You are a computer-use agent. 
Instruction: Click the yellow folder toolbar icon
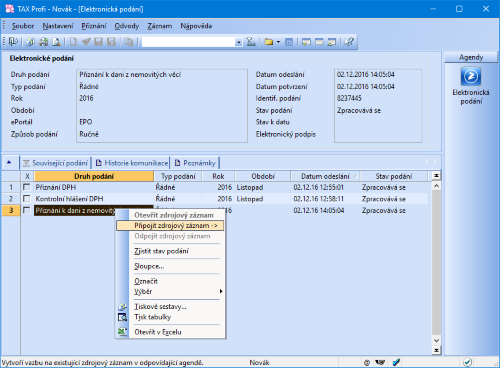269,42
